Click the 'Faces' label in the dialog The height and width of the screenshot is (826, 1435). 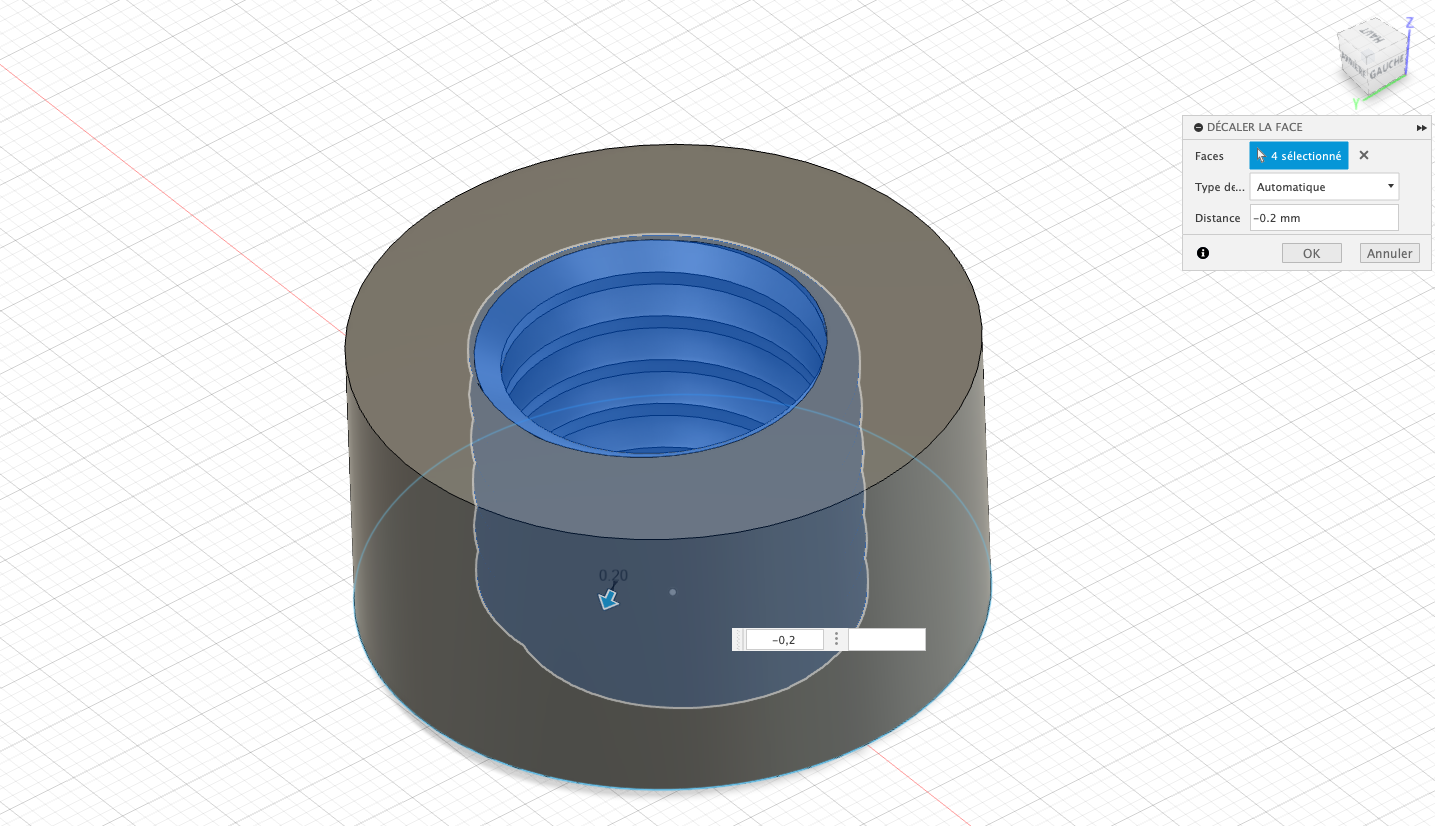1209,157
